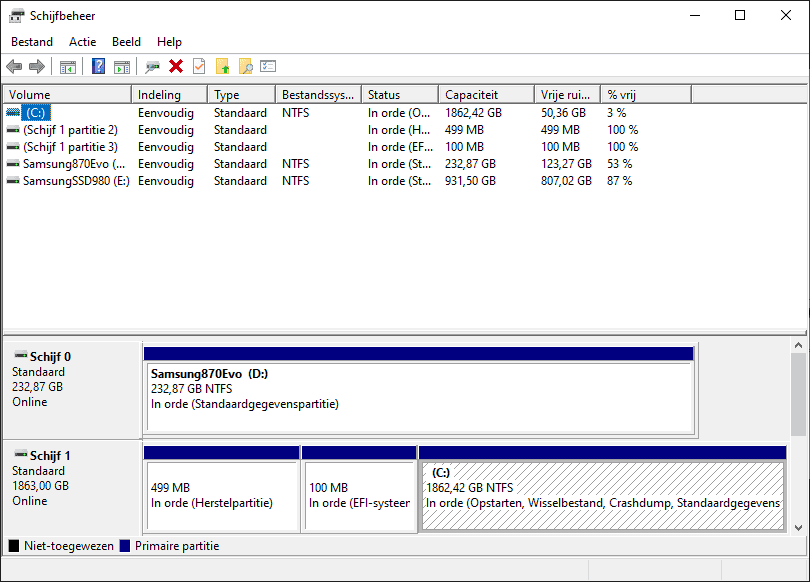
Task: Show/hide action pane toolbar icon
Action: 122,67
